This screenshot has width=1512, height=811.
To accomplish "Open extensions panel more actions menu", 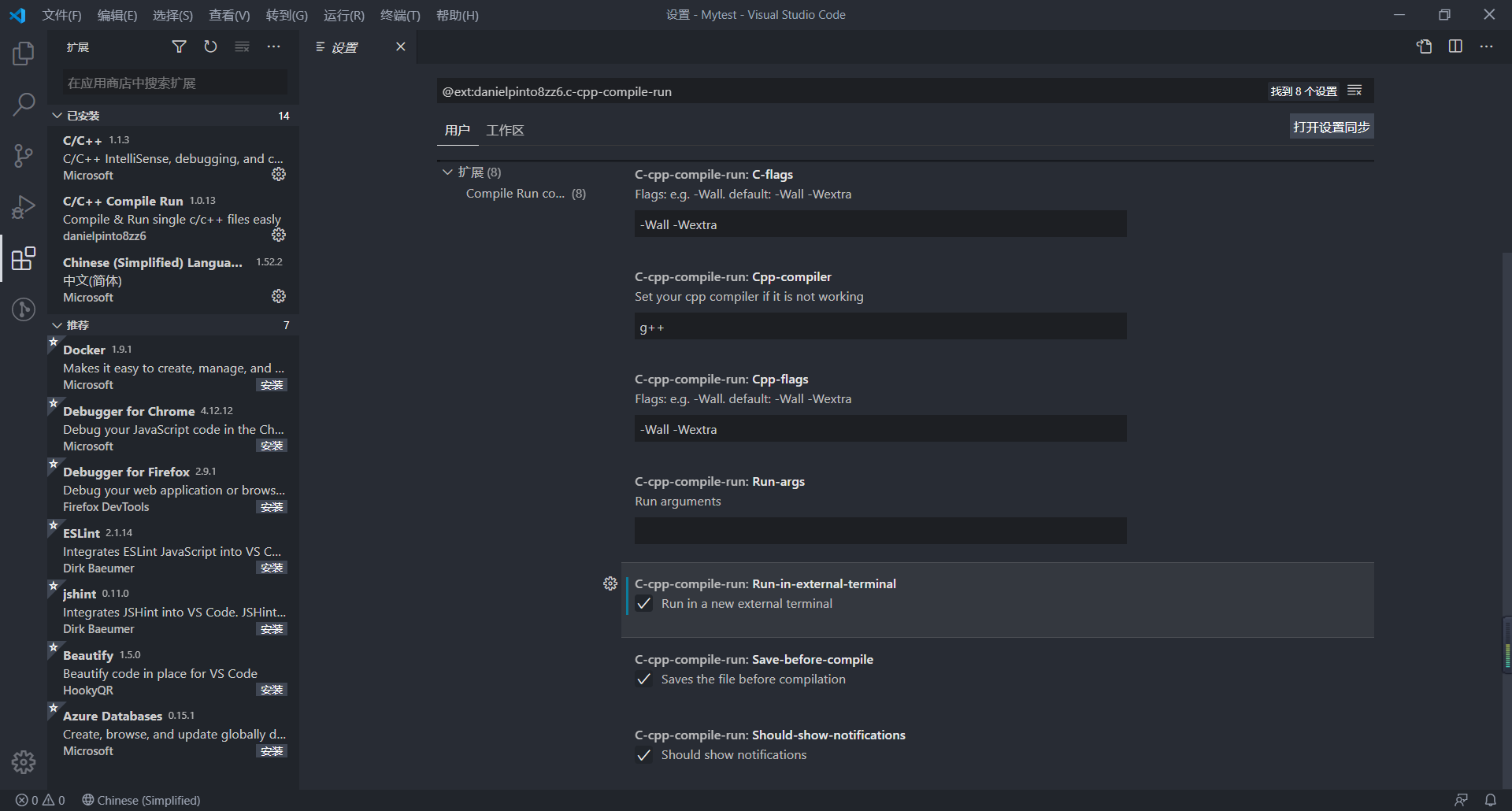I will pos(273,47).
